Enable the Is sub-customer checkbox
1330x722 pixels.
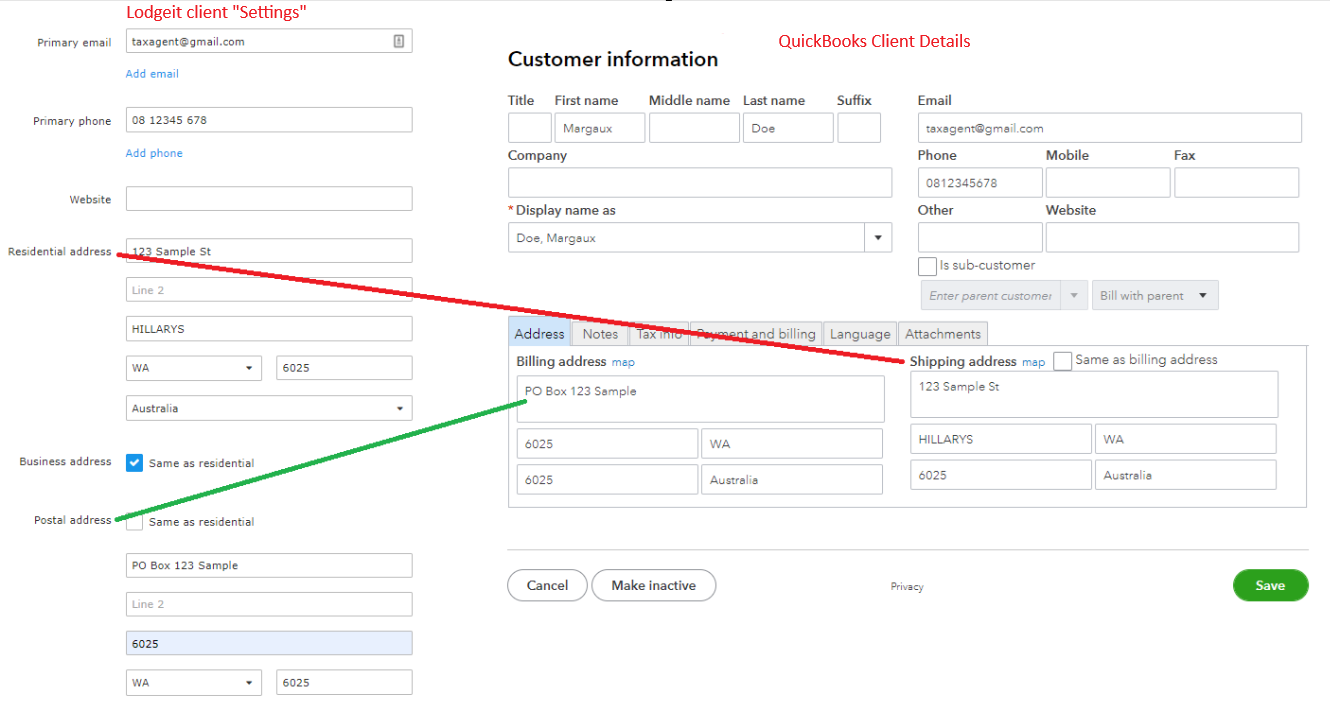coord(926,266)
